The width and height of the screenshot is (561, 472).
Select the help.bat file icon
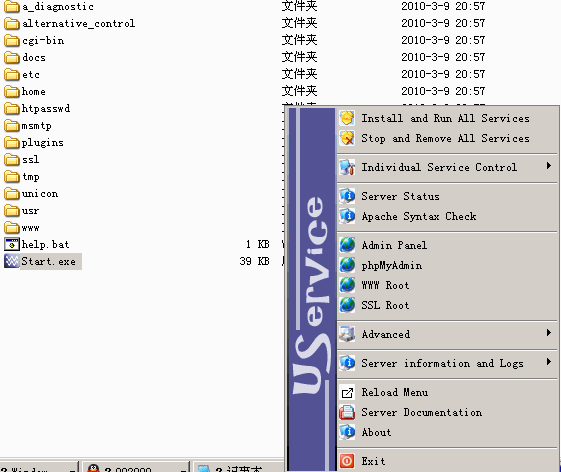click(11, 244)
